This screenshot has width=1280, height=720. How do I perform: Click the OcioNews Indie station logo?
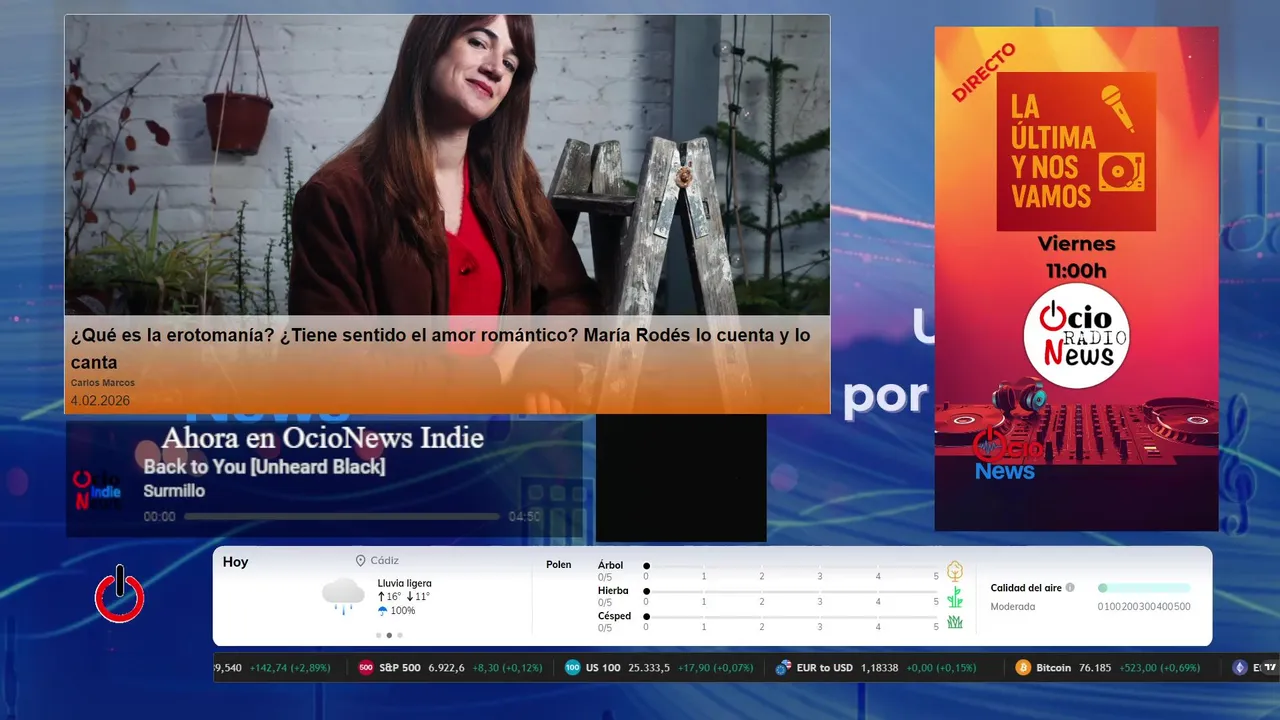point(98,490)
